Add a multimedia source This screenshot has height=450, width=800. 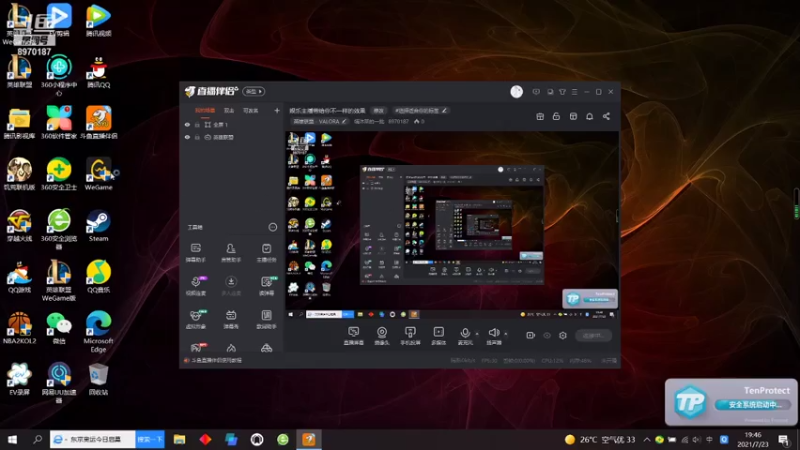coord(438,336)
